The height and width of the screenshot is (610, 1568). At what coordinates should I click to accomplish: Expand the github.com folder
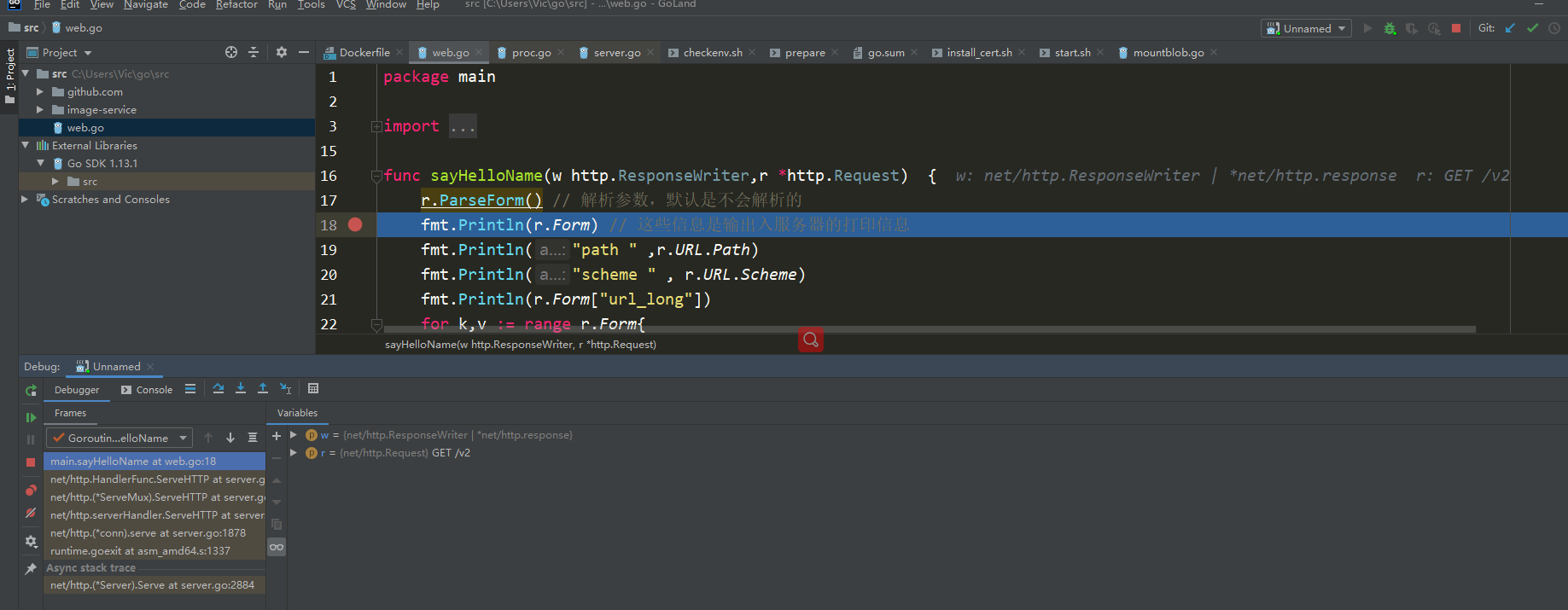[40, 92]
